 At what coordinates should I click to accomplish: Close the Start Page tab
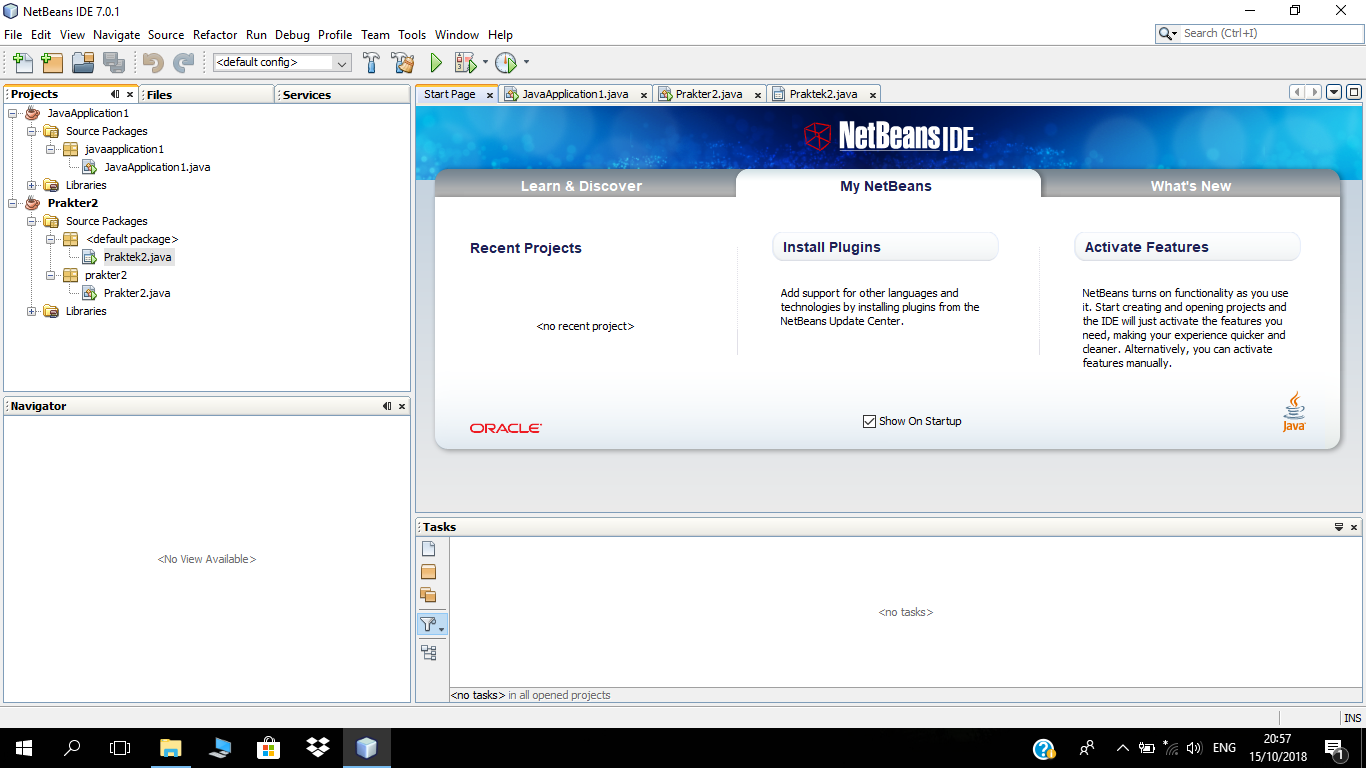coord(490,95)
